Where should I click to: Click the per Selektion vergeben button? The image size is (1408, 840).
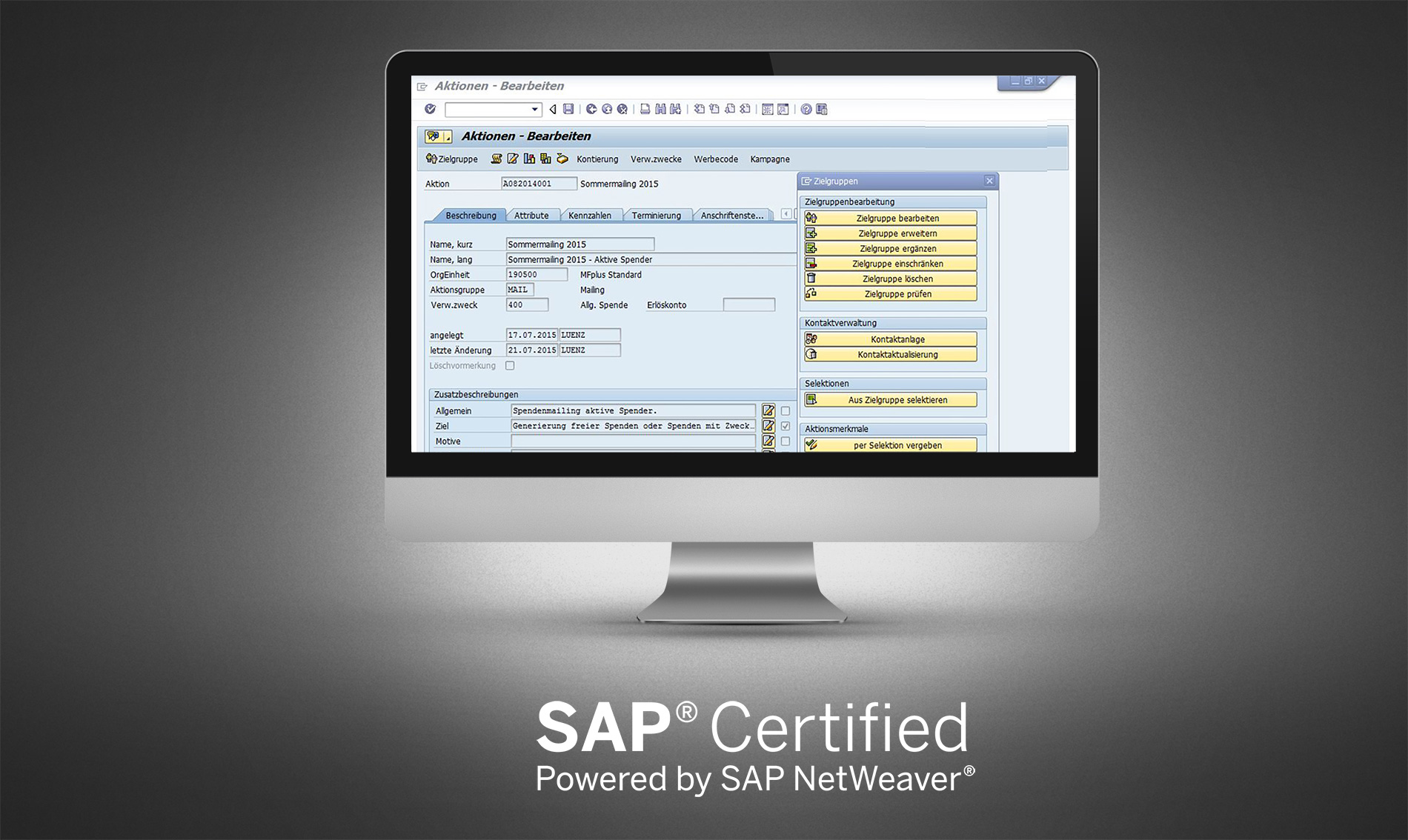coord(891,445)
